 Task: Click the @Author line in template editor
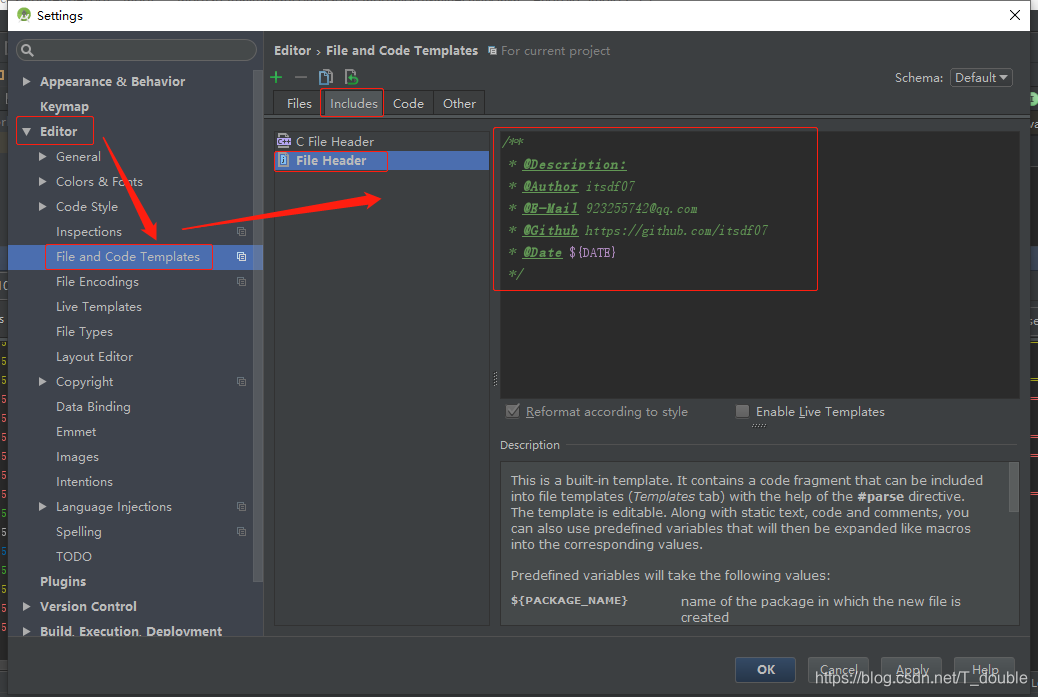571,187
